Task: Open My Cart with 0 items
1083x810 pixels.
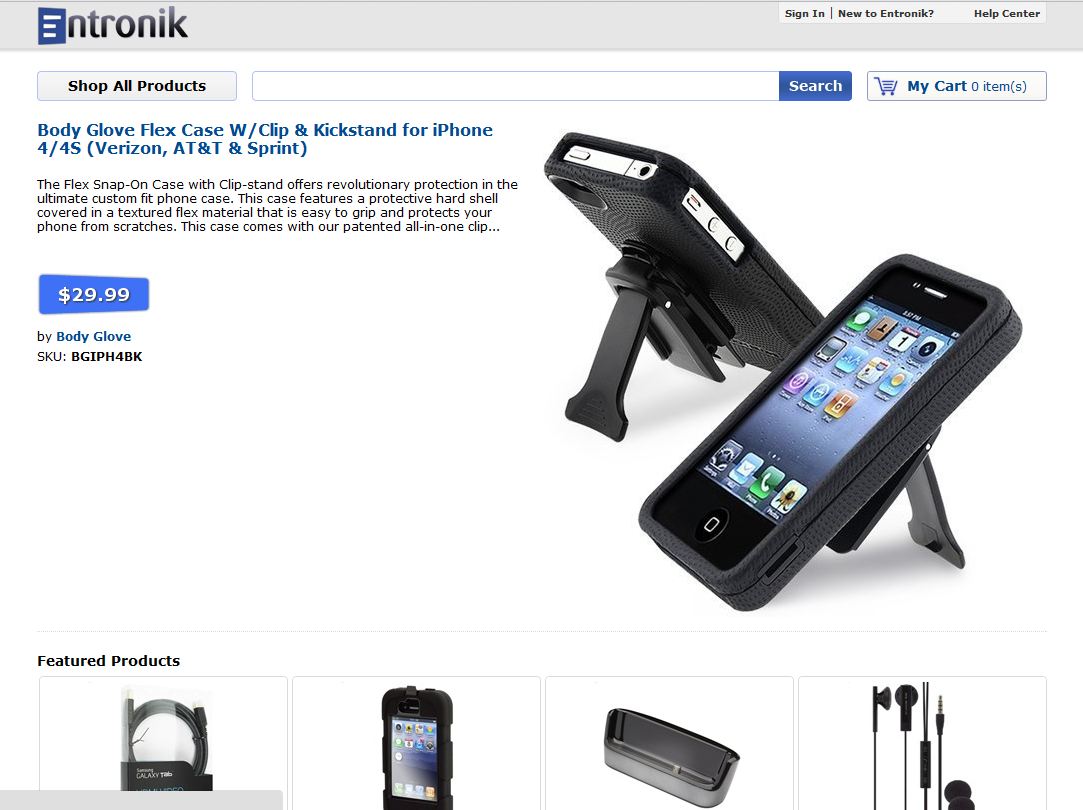Action: point(957,86)
